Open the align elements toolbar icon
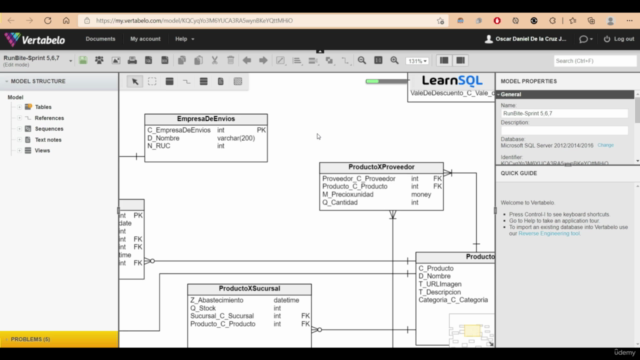640x360 pixels. tap(297, 60)
